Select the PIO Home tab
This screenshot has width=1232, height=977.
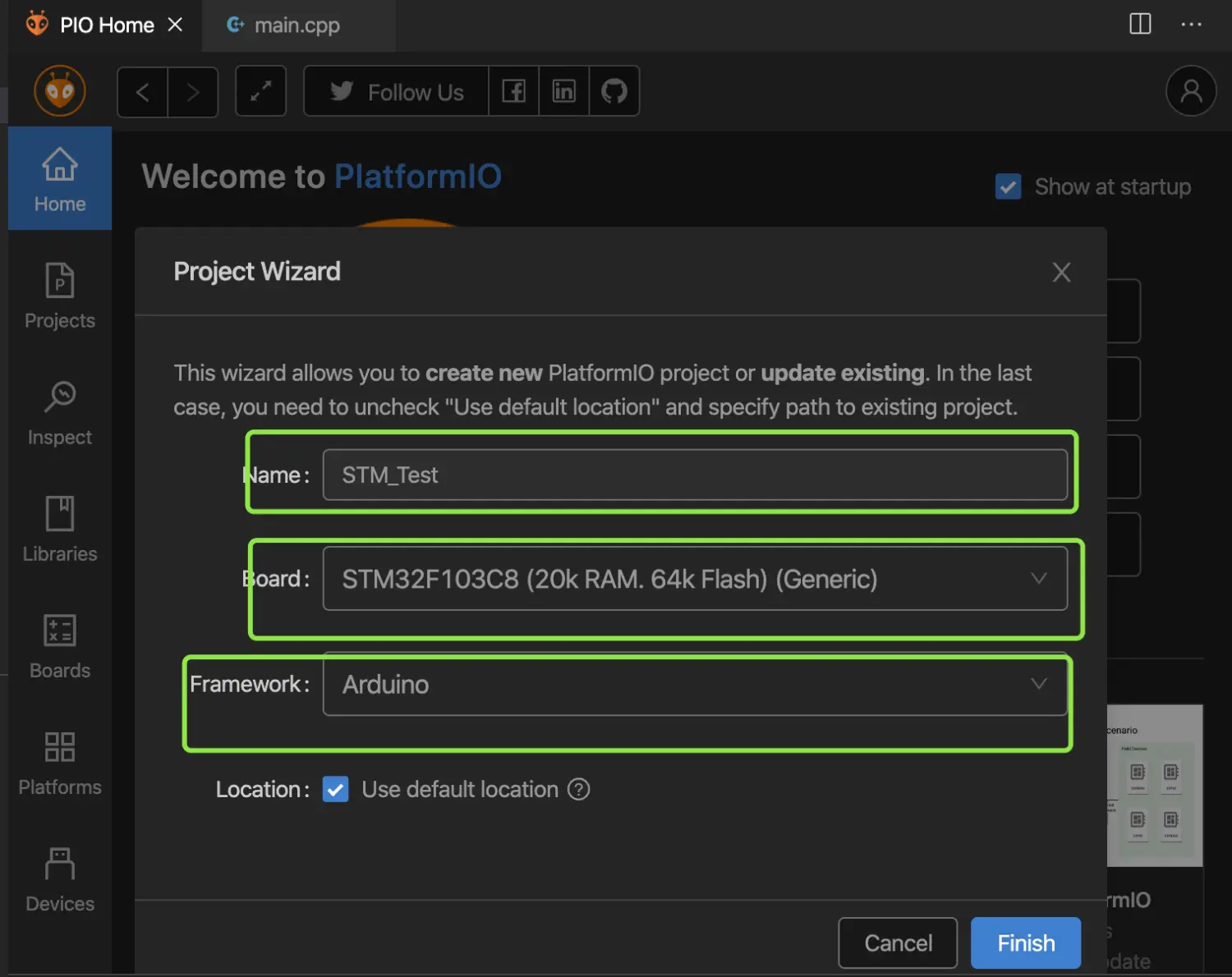[x=107, y=25]
